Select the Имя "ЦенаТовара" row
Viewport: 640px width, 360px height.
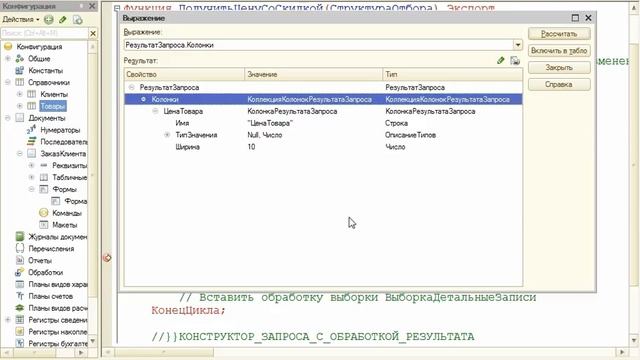323,123
